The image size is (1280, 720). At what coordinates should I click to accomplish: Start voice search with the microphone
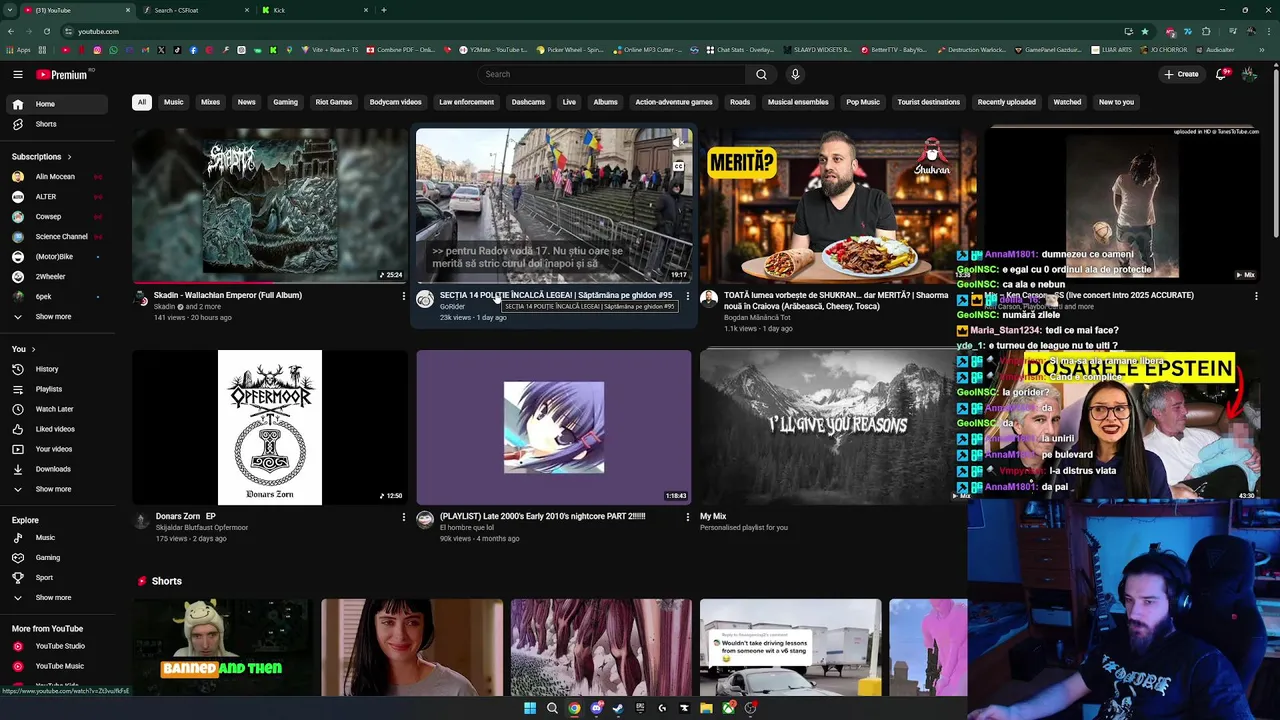[795, 74]
